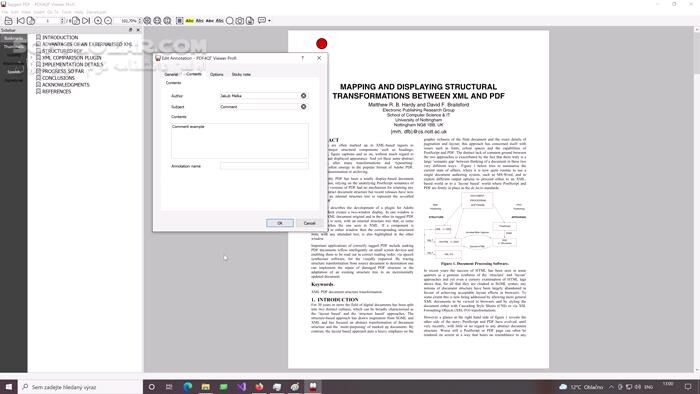The height and width of the screenshot is (394, 700).
Task: Open the Windows notification center
Action: [688, 386]
